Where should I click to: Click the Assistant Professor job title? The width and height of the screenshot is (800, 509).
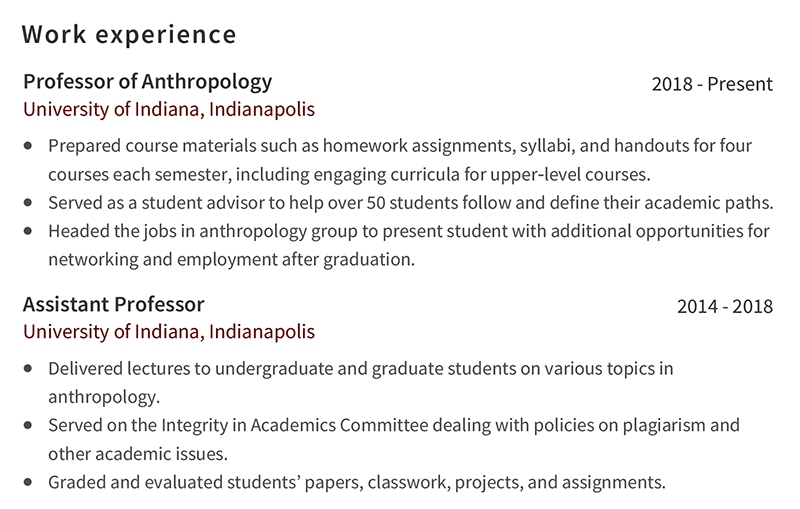(x=113, y=304)
